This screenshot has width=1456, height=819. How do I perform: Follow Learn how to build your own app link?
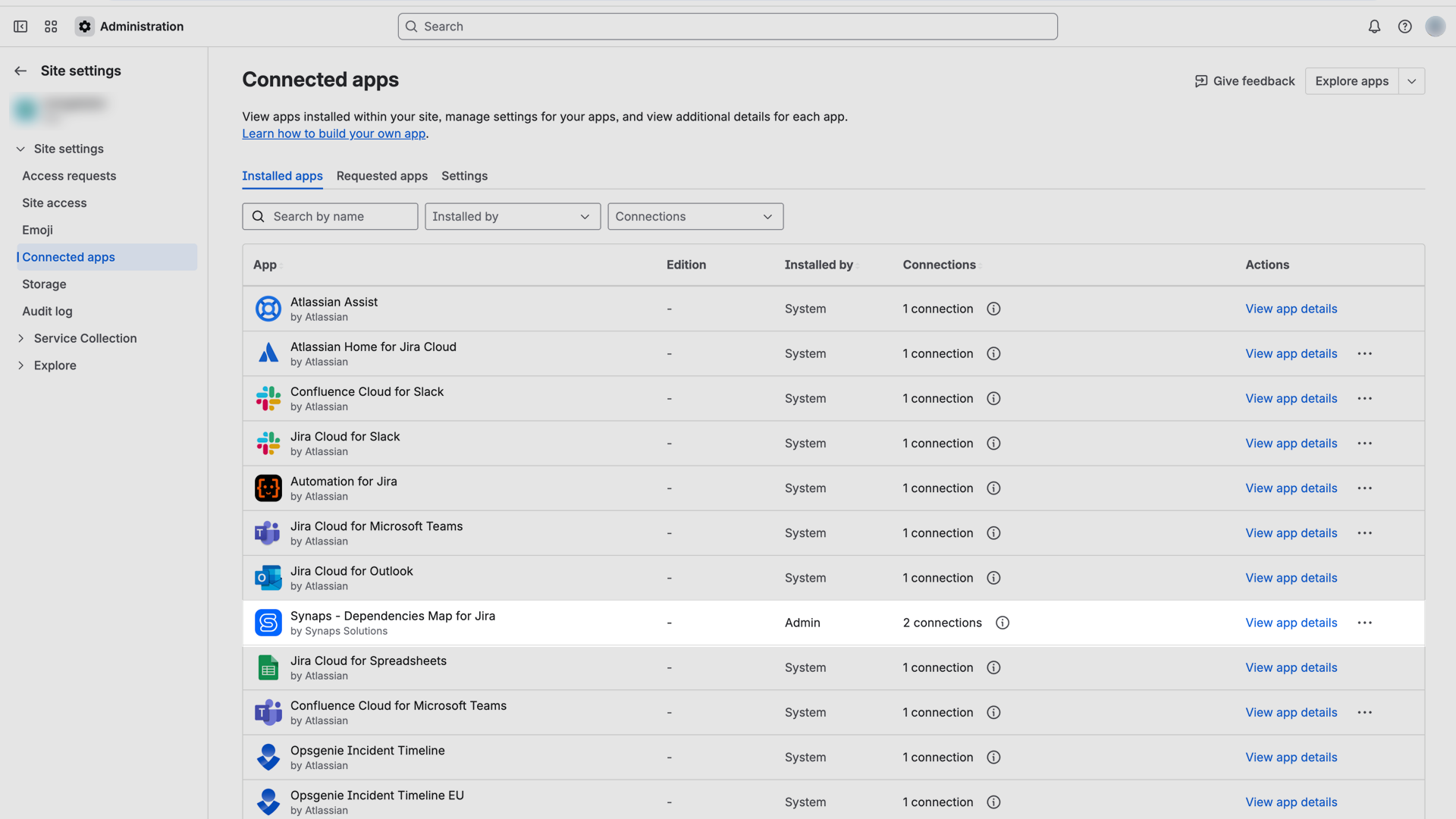click(x=334, y=133)
